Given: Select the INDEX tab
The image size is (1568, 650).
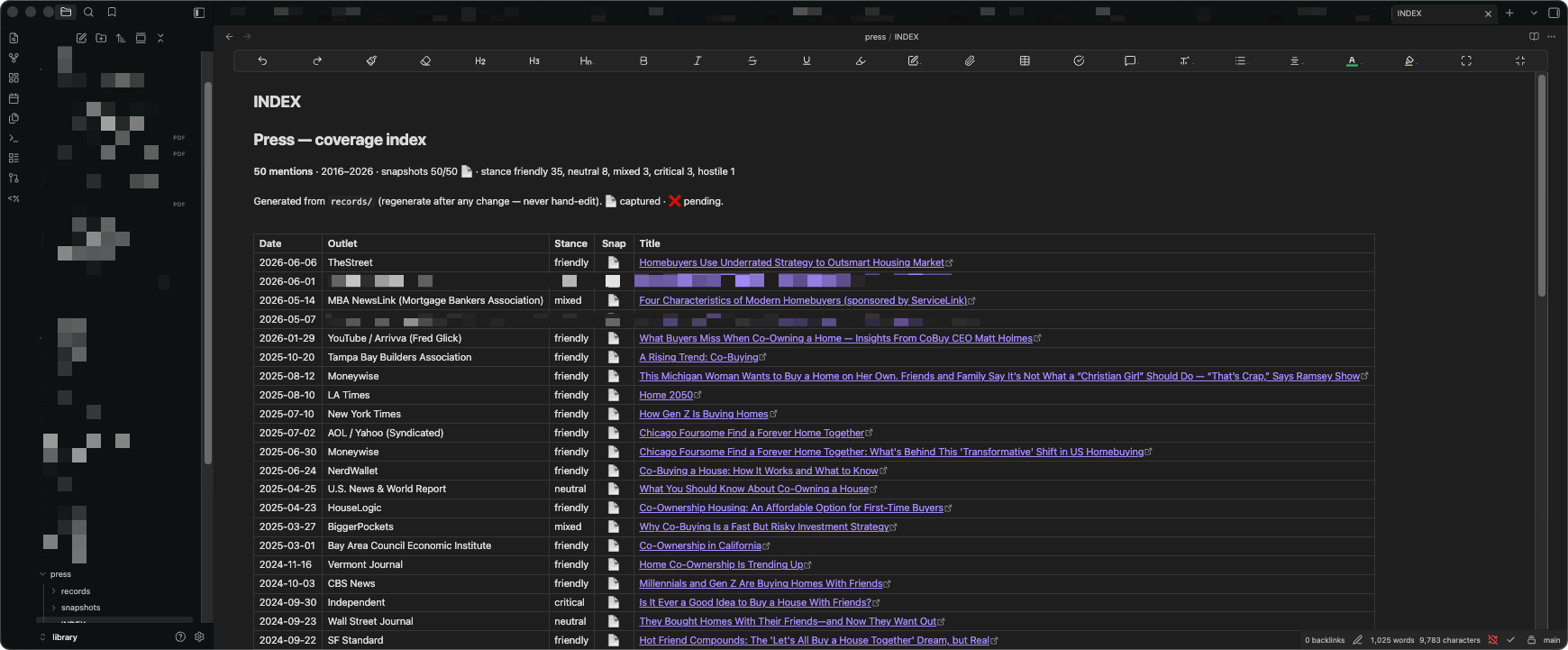Looking at the screenshot, I should point(1445,14).
